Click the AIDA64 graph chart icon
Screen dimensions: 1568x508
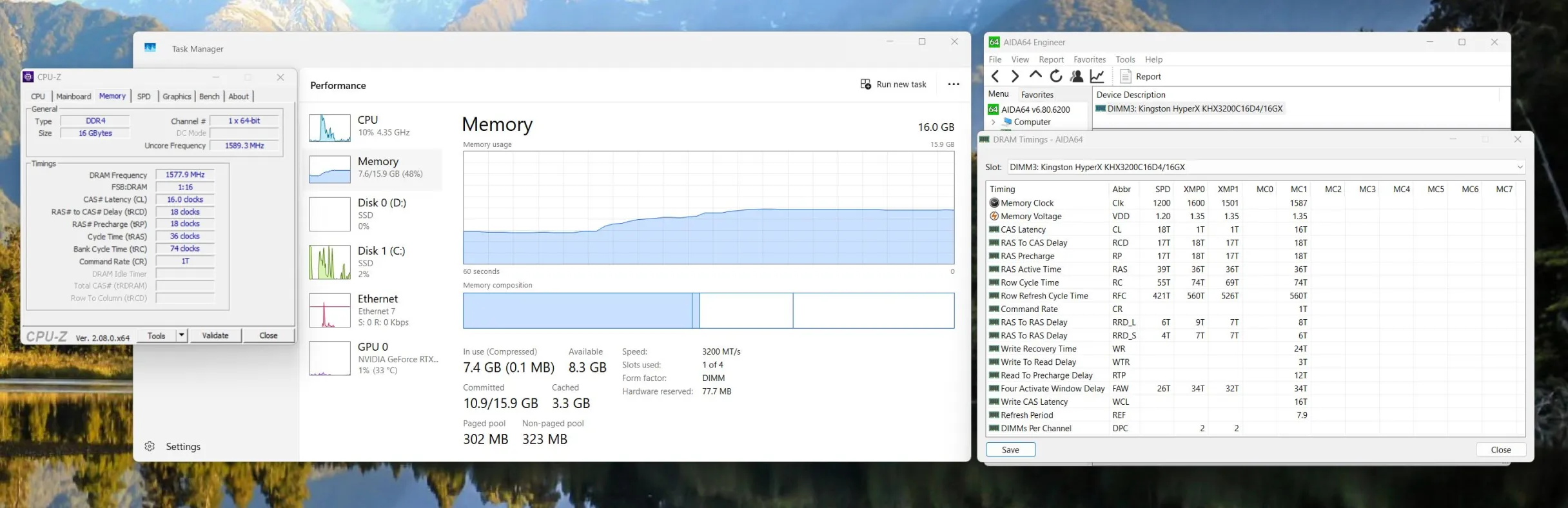pos(1097,77)
